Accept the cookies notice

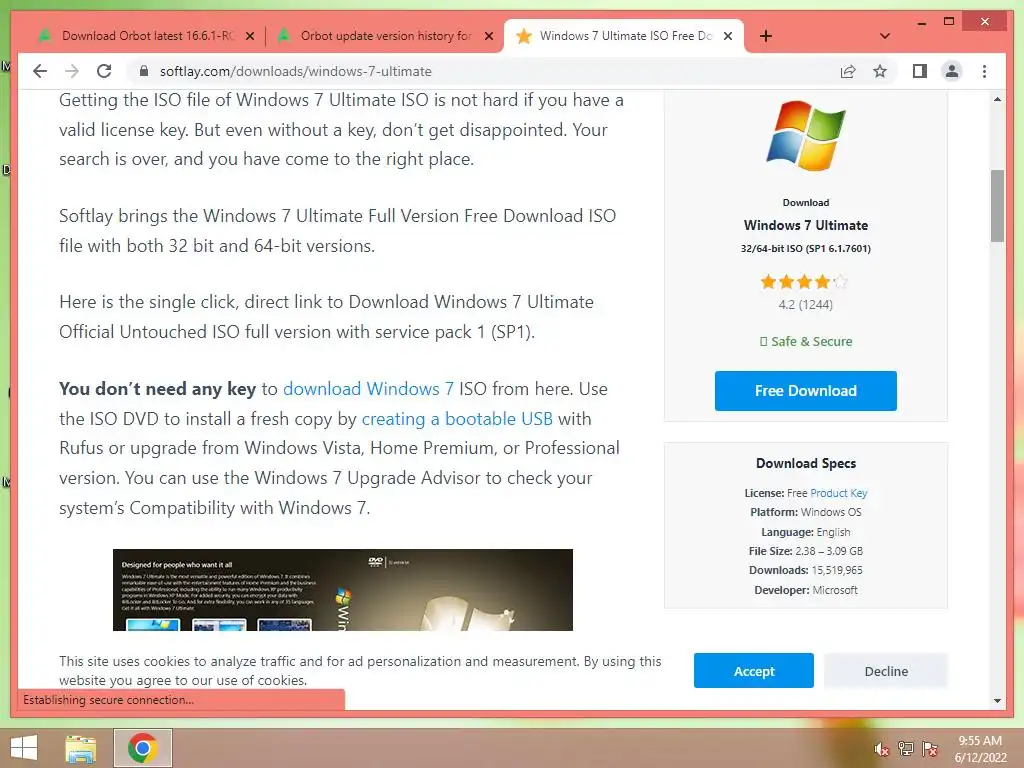pyautogui.click(x=754, y=671)
